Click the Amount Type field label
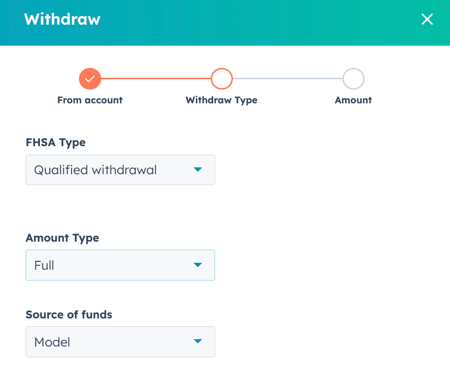 [62, 238]
